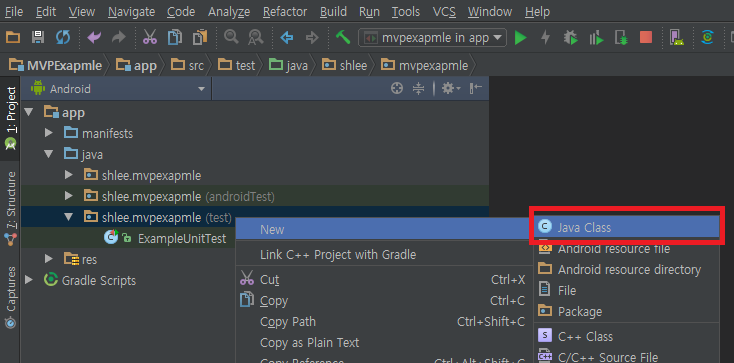The width and height of the screenshot is (734, 363).
Task: Click the test breadcrumb
Action: point(237,66)
